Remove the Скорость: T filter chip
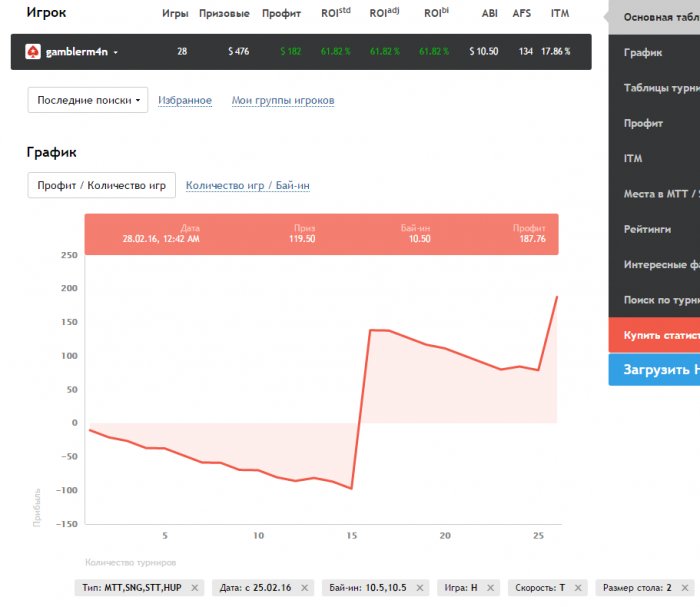The height and width of the screenshot is (607, 700). (x=580, y=588)
